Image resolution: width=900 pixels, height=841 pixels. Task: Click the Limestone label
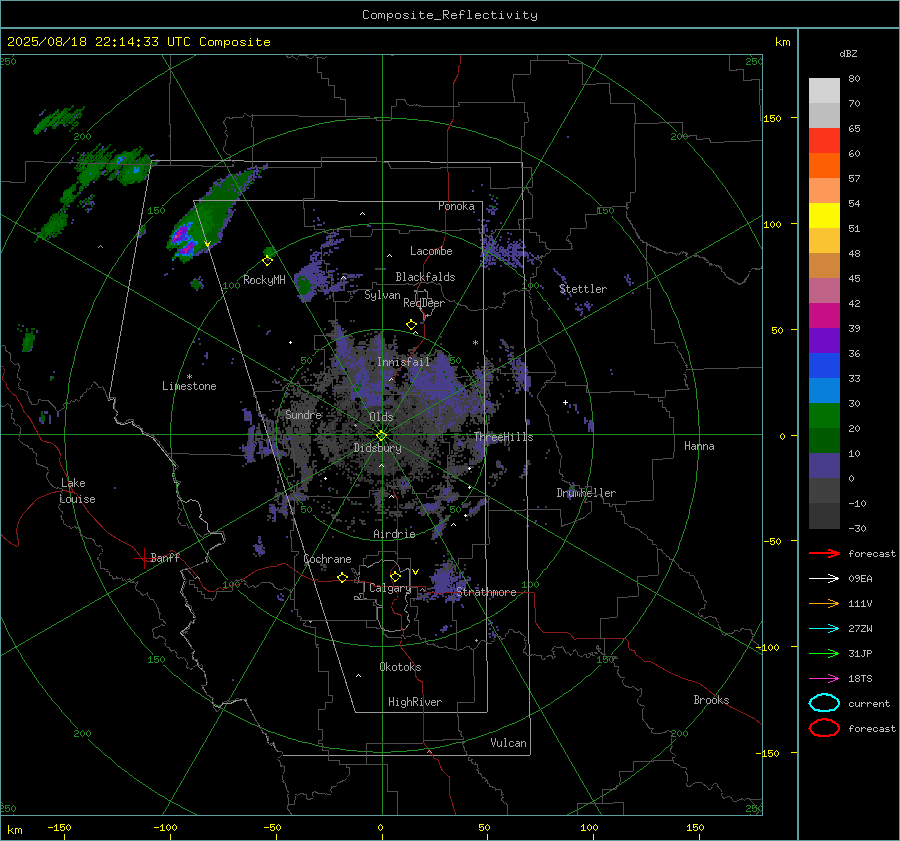point(189,386)
